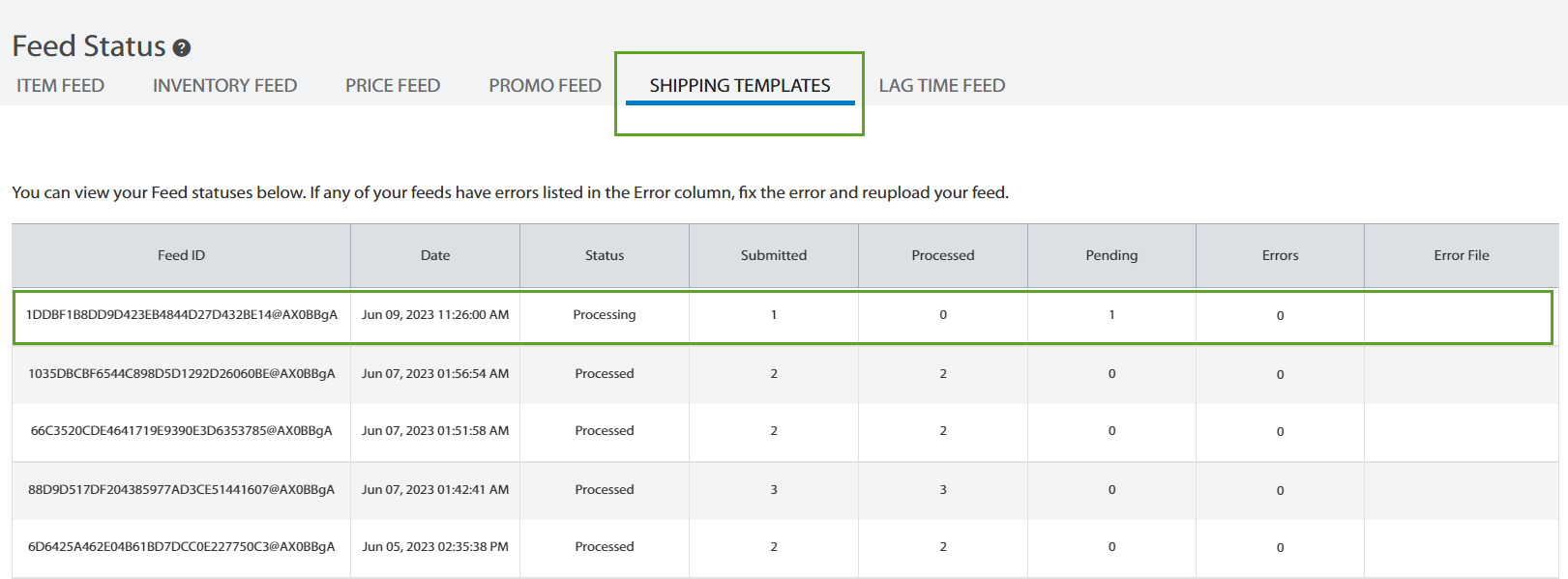Viewport: 1568px width, 579px height.
Task: Select feed ID starting with 1035DBCB
Action: click(x=182, y=373)
